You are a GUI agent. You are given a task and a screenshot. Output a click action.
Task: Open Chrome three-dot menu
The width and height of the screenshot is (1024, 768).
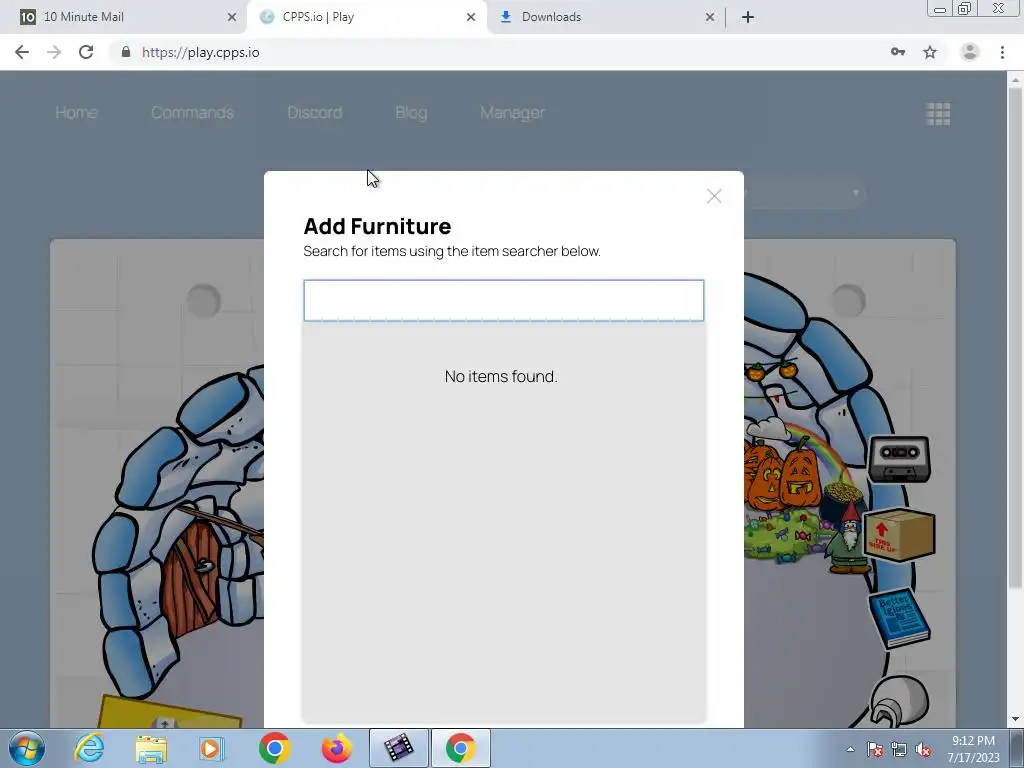pyautogui.click(x=1002, y=52)
